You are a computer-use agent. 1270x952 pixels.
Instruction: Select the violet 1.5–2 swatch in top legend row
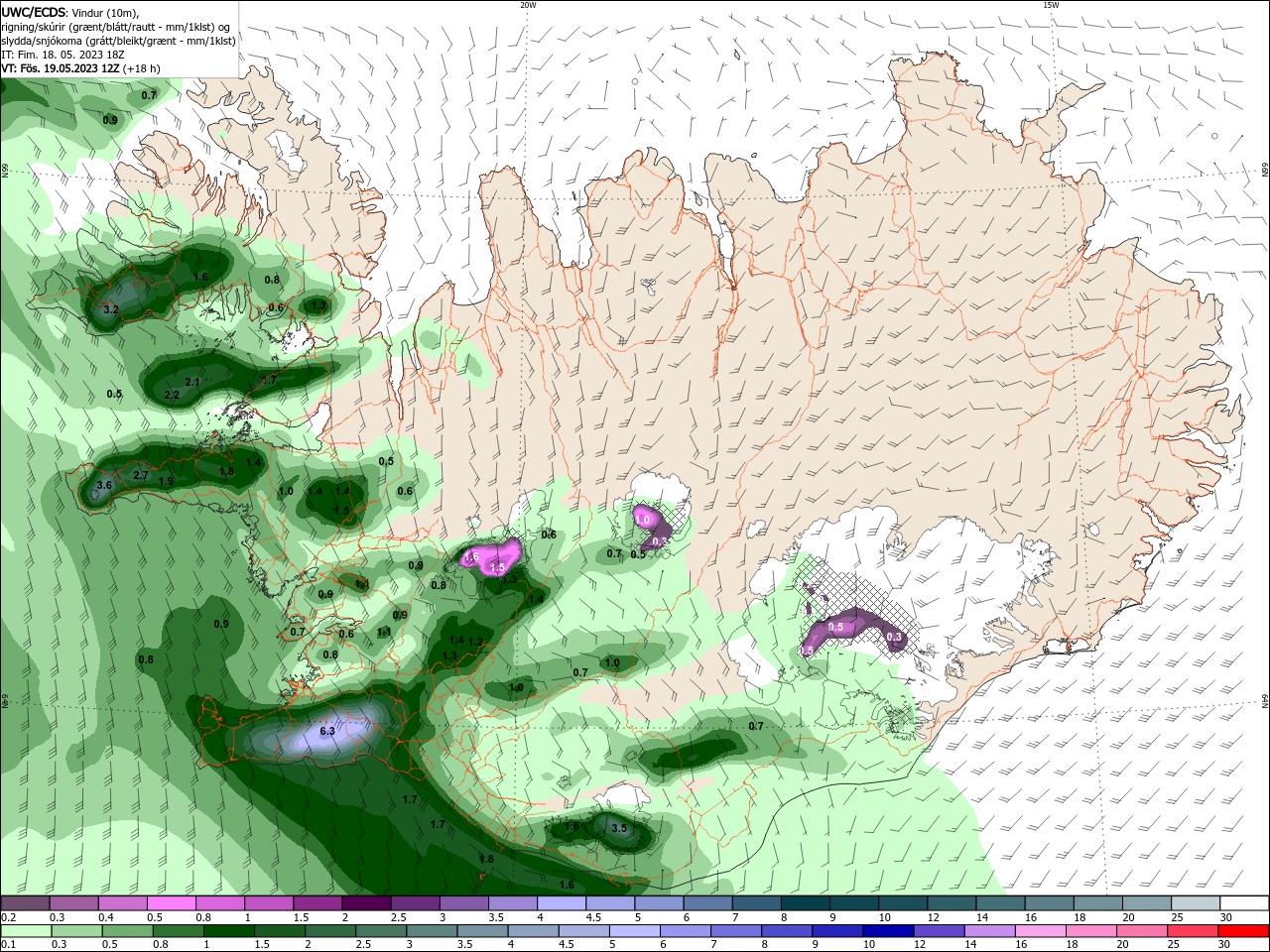coord(317,903)
